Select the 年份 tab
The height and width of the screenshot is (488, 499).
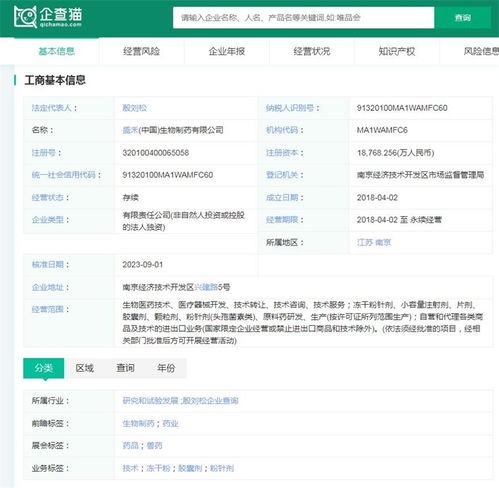166,368
